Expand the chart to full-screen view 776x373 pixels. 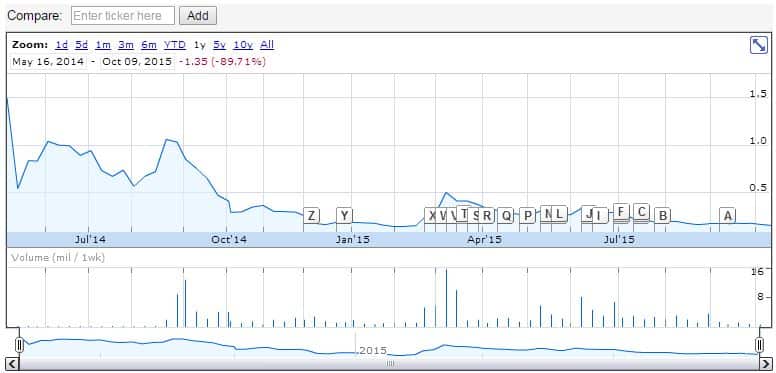coord(759,46)
